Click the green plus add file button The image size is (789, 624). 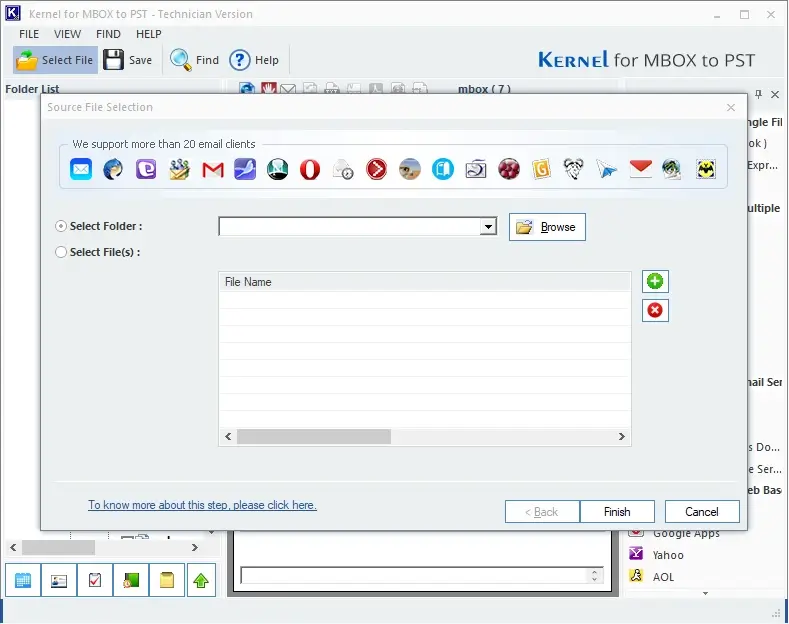(x=655, y=281)
